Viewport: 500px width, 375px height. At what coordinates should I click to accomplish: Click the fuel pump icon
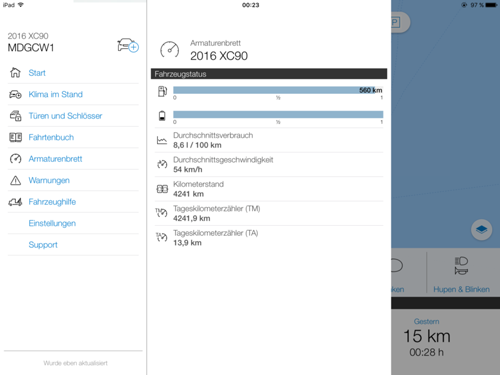162,91
